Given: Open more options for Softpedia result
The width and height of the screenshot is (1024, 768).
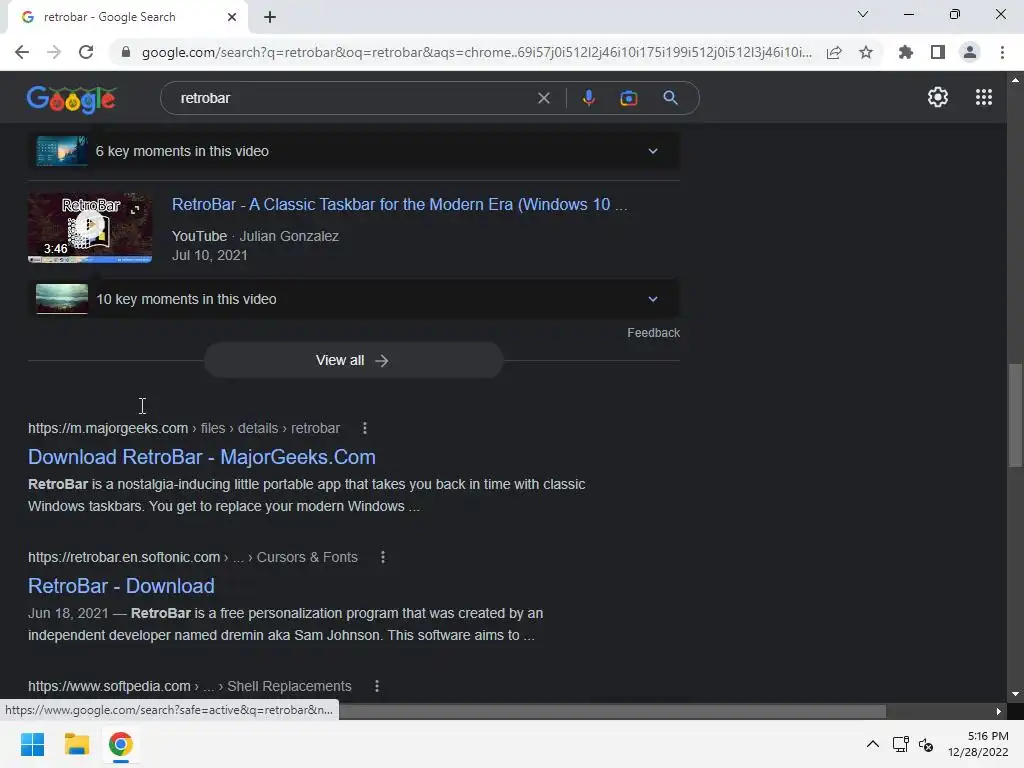Looking at the screenshot, I should (x=377, y=686).
